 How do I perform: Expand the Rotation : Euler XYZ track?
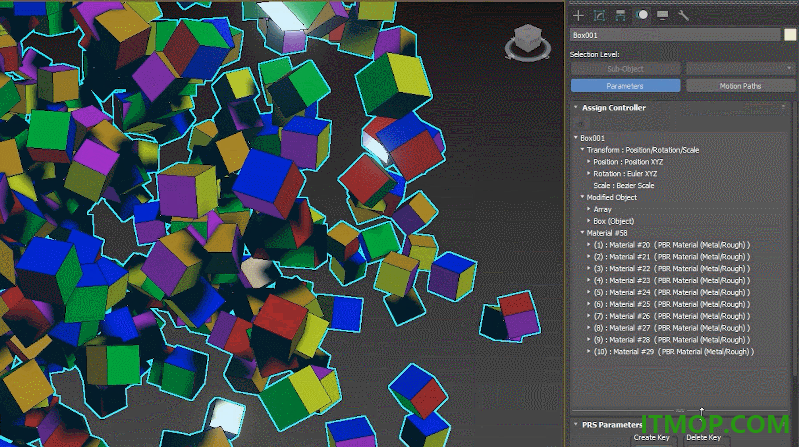pyautogui.click(x=589, y=173)
